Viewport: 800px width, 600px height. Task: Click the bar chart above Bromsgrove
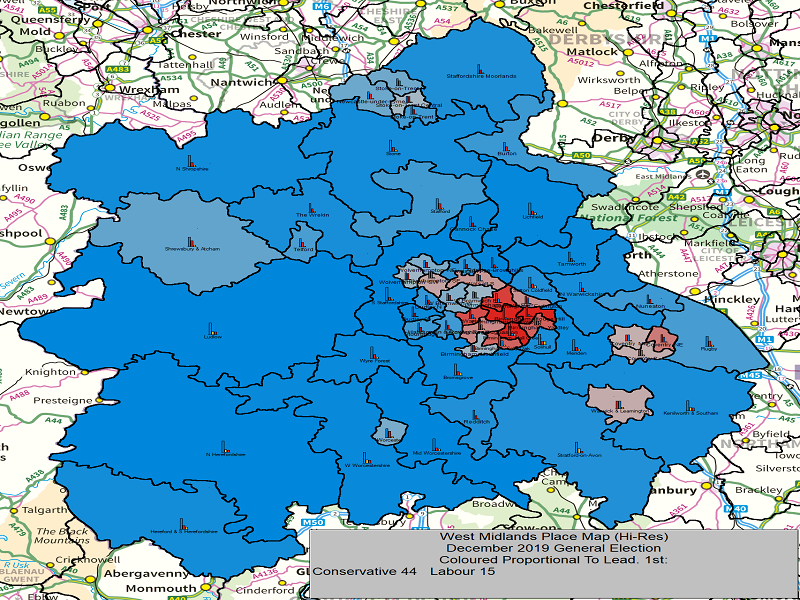(457, 369)
